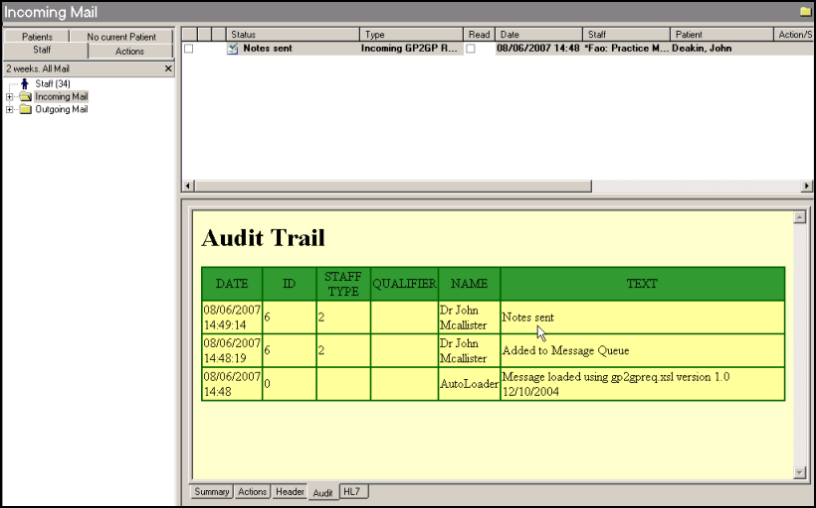Viewport: 816px width, 508px height.
Task: Click the Incoming Mail folder icon
Action: 25,97
